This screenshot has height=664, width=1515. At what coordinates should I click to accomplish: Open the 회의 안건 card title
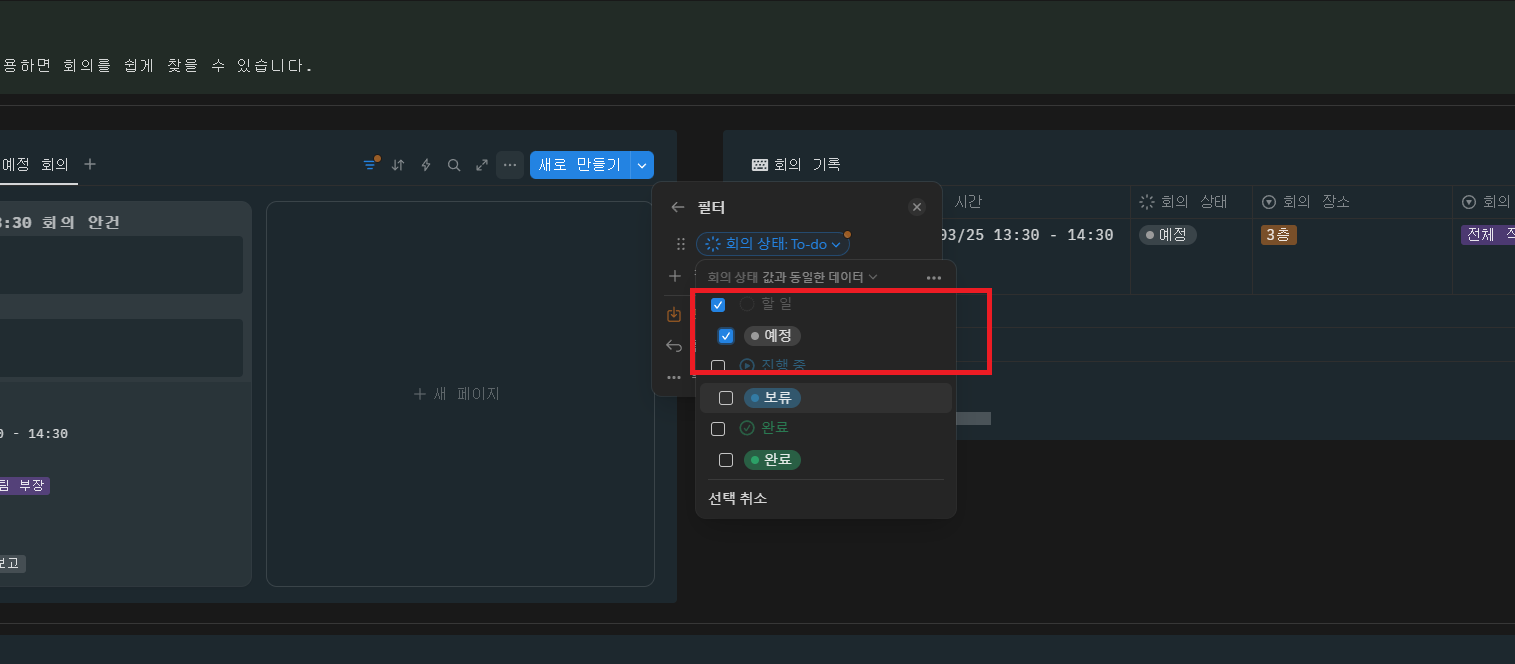tap(60, 222)
